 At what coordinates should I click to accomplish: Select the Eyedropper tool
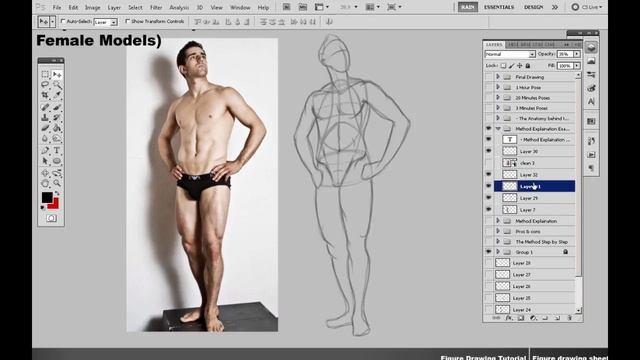(57, 96)
